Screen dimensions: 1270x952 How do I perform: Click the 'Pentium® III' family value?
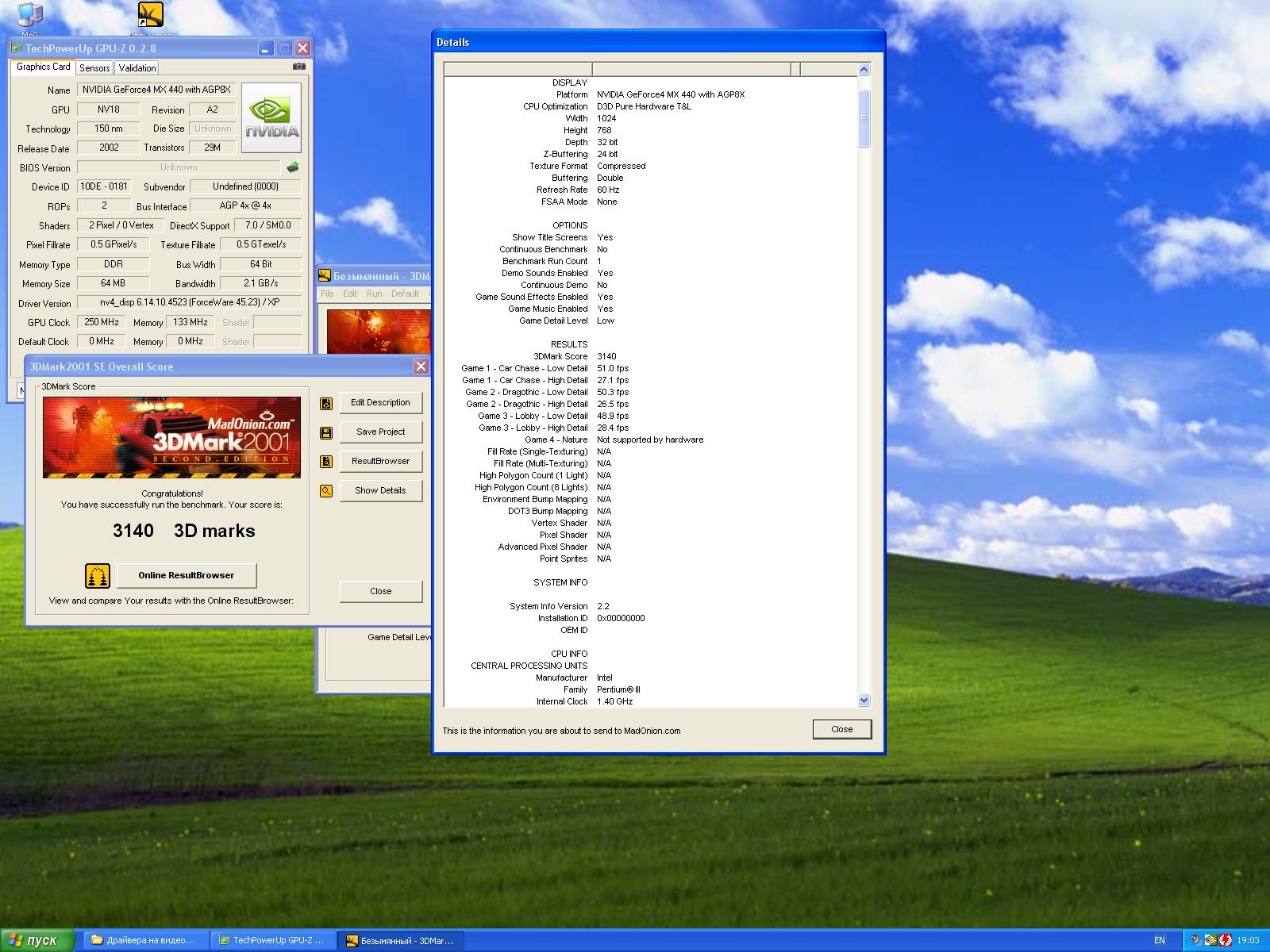[618, 690]
